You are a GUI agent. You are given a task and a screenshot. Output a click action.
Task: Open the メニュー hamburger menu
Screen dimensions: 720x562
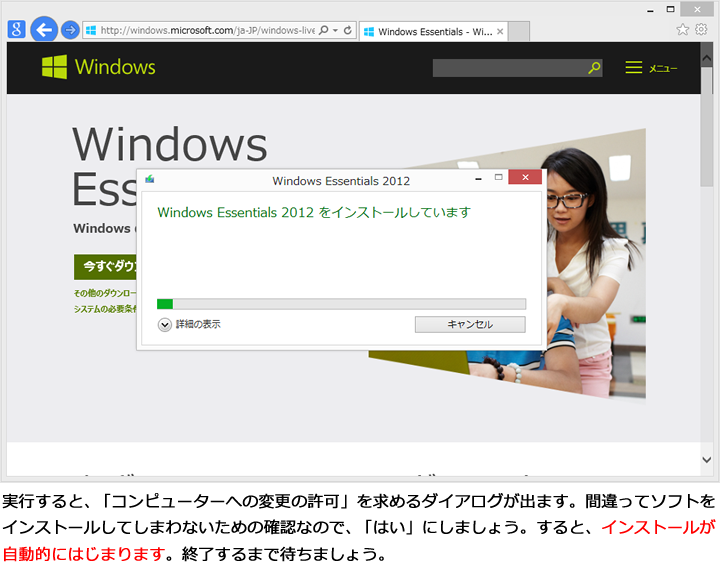coord(651,68)
